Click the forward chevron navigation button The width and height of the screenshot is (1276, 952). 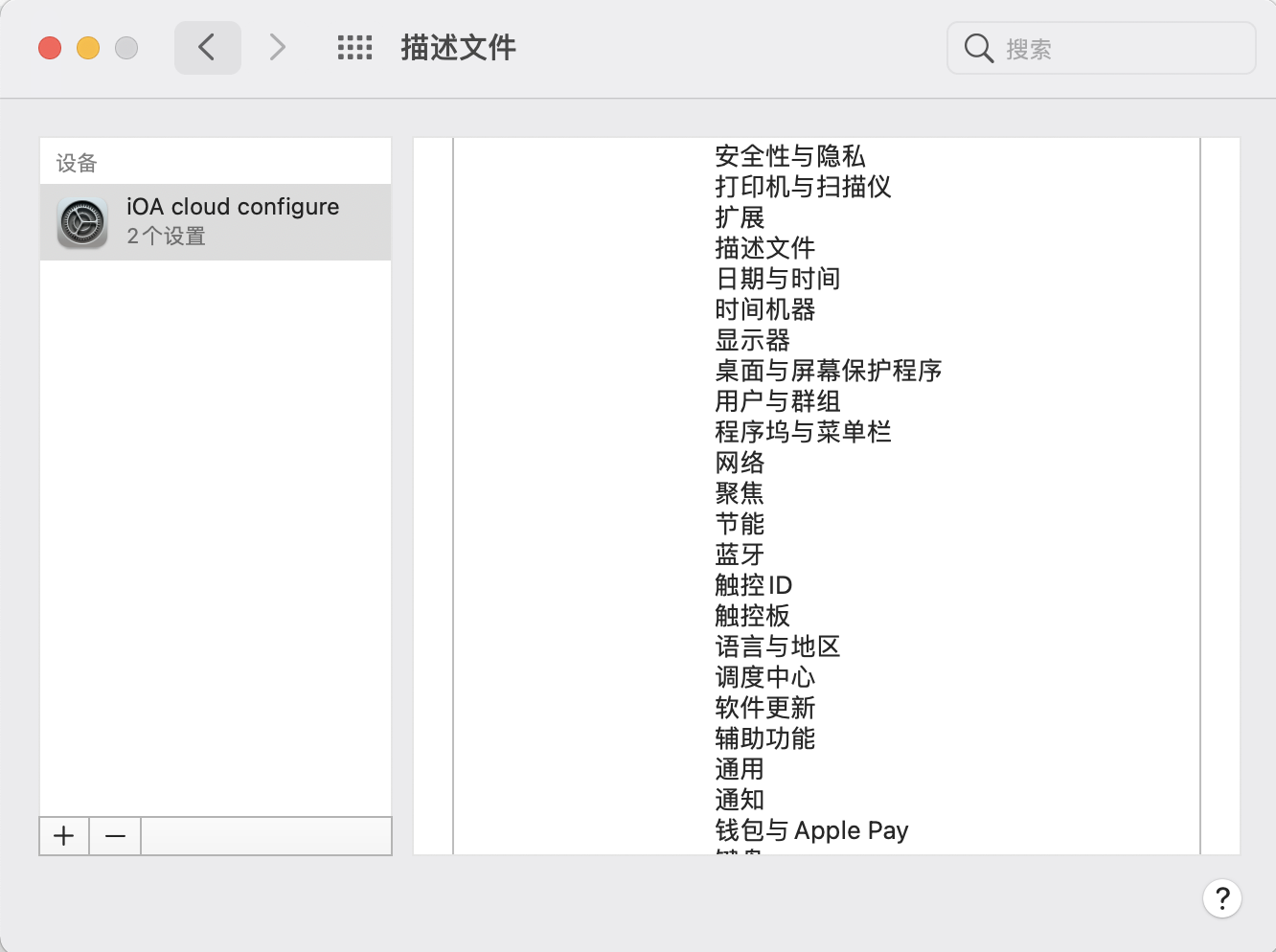pyautogui.click(x=277, y=47)
